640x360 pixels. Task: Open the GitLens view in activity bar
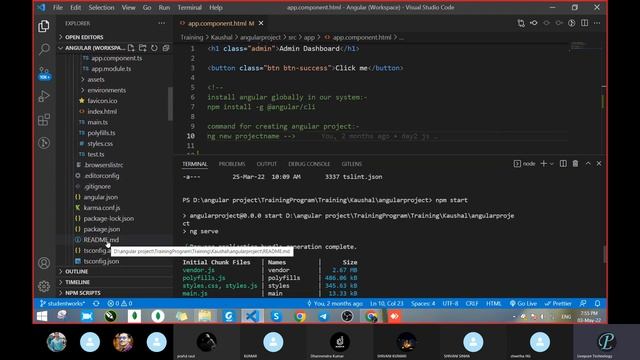pyautogui.click(x=44, y=142)
